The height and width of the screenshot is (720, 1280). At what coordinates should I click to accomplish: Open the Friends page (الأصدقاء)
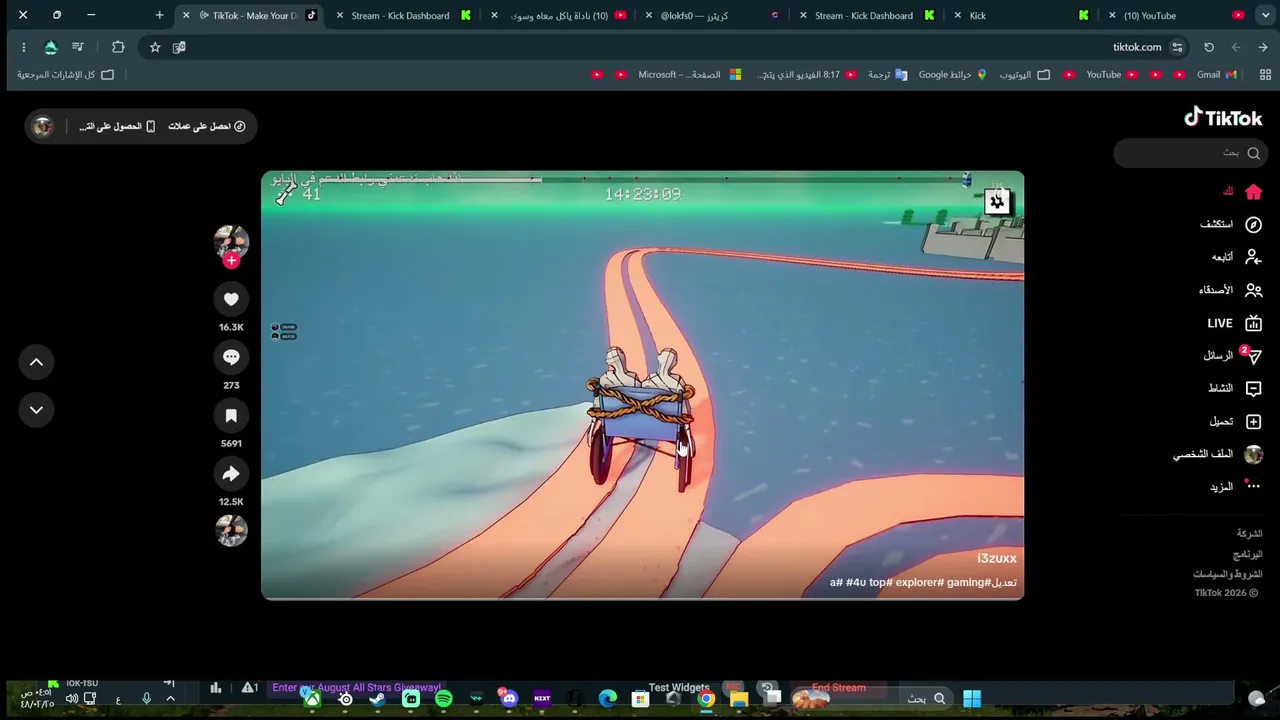pos(1231,290)
